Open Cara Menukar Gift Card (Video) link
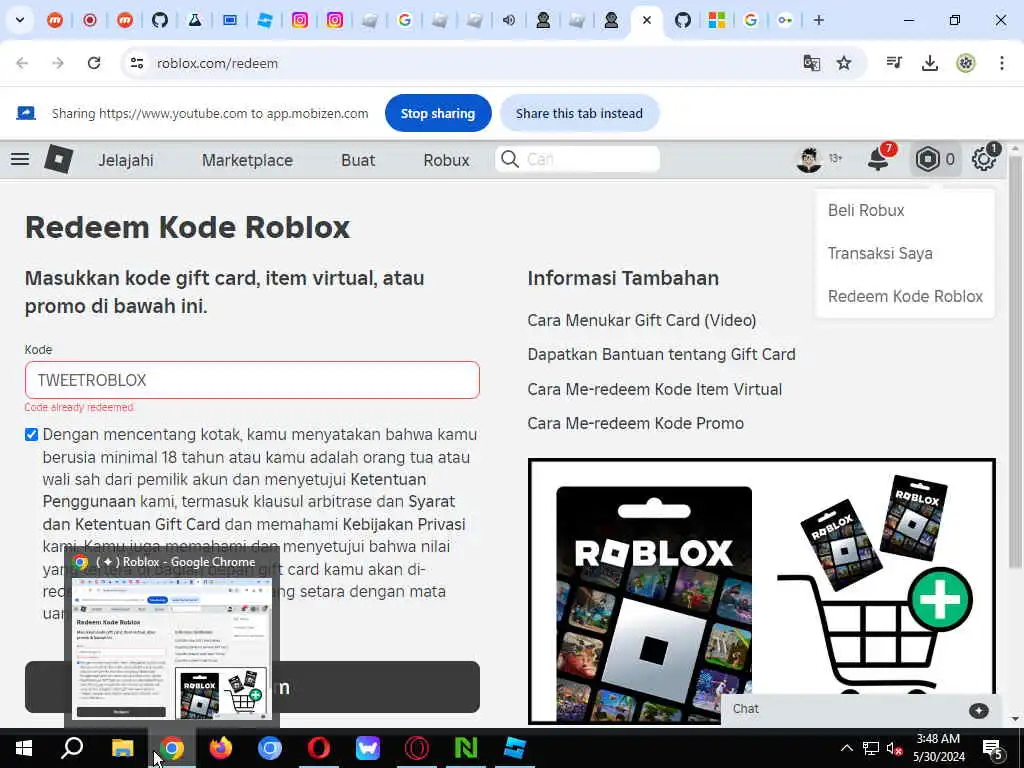 (641, 321)
